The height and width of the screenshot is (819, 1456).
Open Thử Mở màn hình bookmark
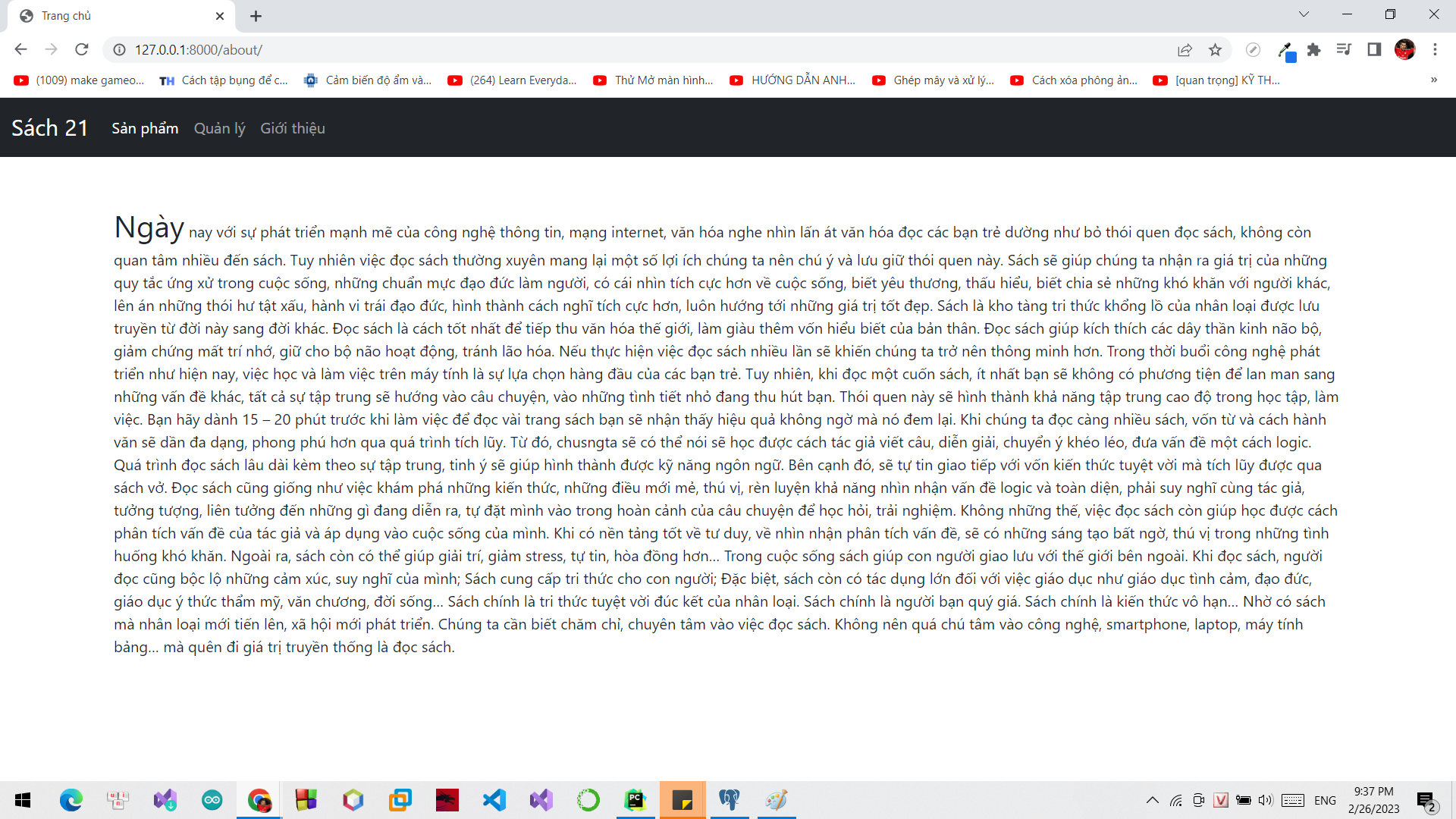pos(653,80)
